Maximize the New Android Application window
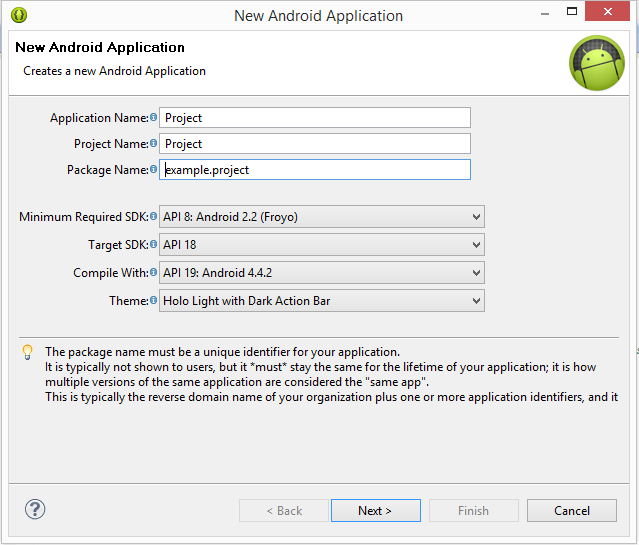 tap(572, 11)
